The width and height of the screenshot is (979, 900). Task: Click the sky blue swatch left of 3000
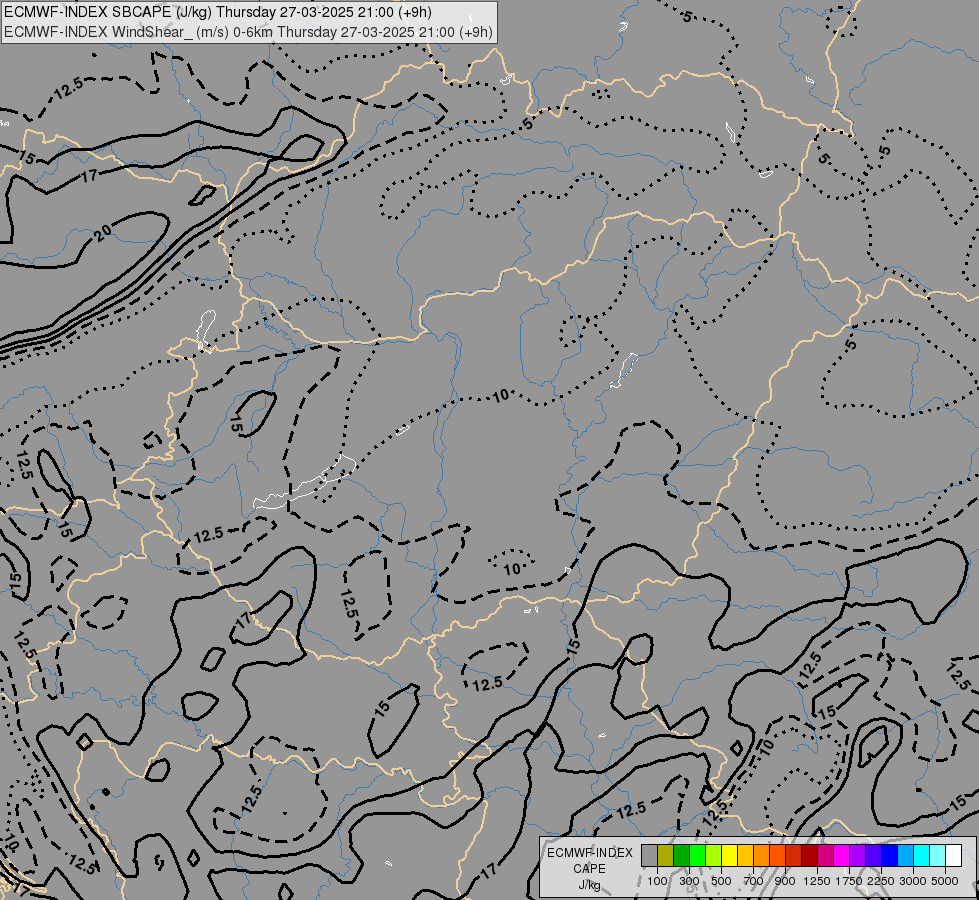905,855
